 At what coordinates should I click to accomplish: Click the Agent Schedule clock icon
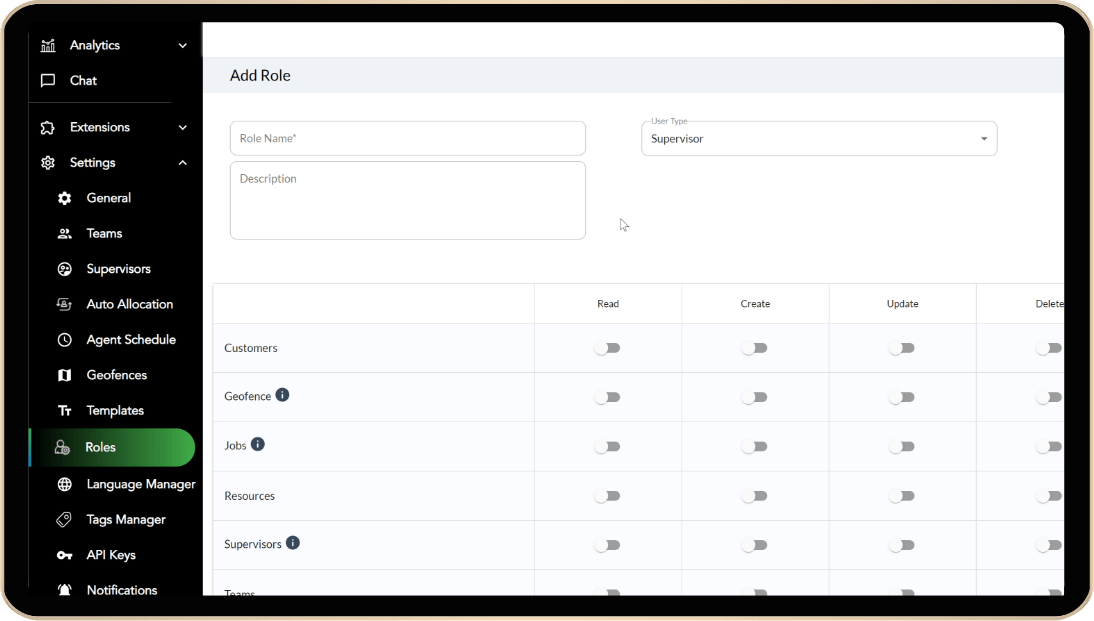[x=65, y=340]
